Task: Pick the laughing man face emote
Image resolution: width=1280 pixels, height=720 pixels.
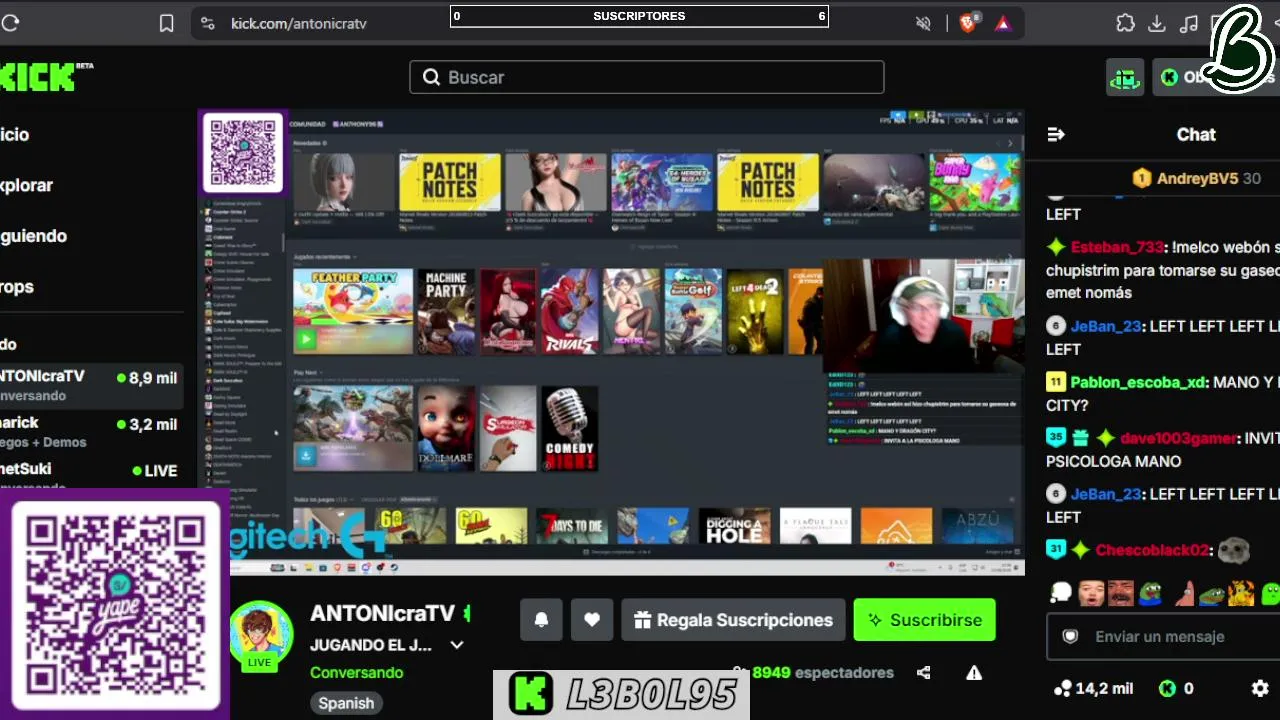Action: click(x=1091, y=593)
